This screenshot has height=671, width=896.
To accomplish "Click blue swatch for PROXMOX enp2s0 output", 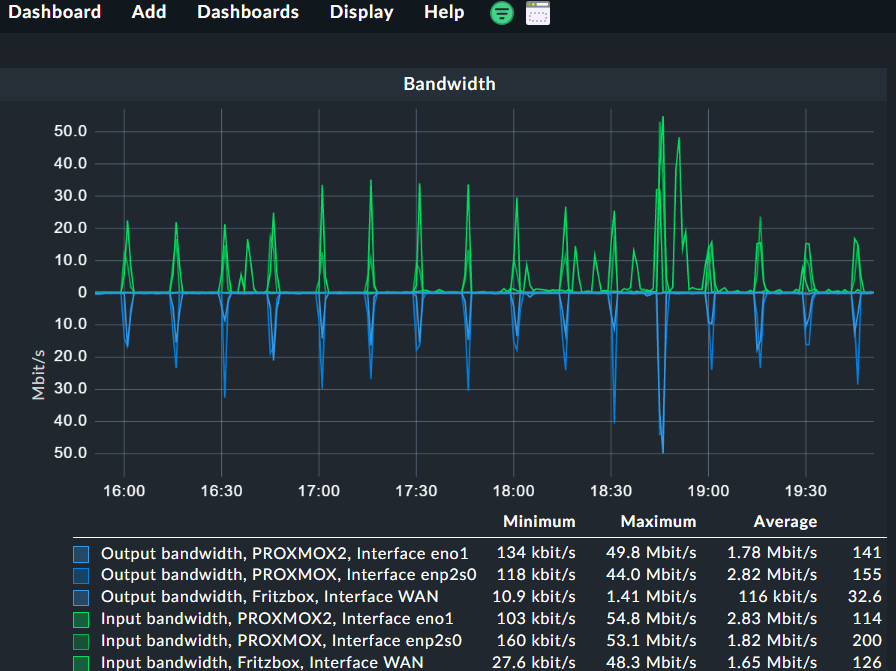I will pyautogui.click(x=82, y=575).
